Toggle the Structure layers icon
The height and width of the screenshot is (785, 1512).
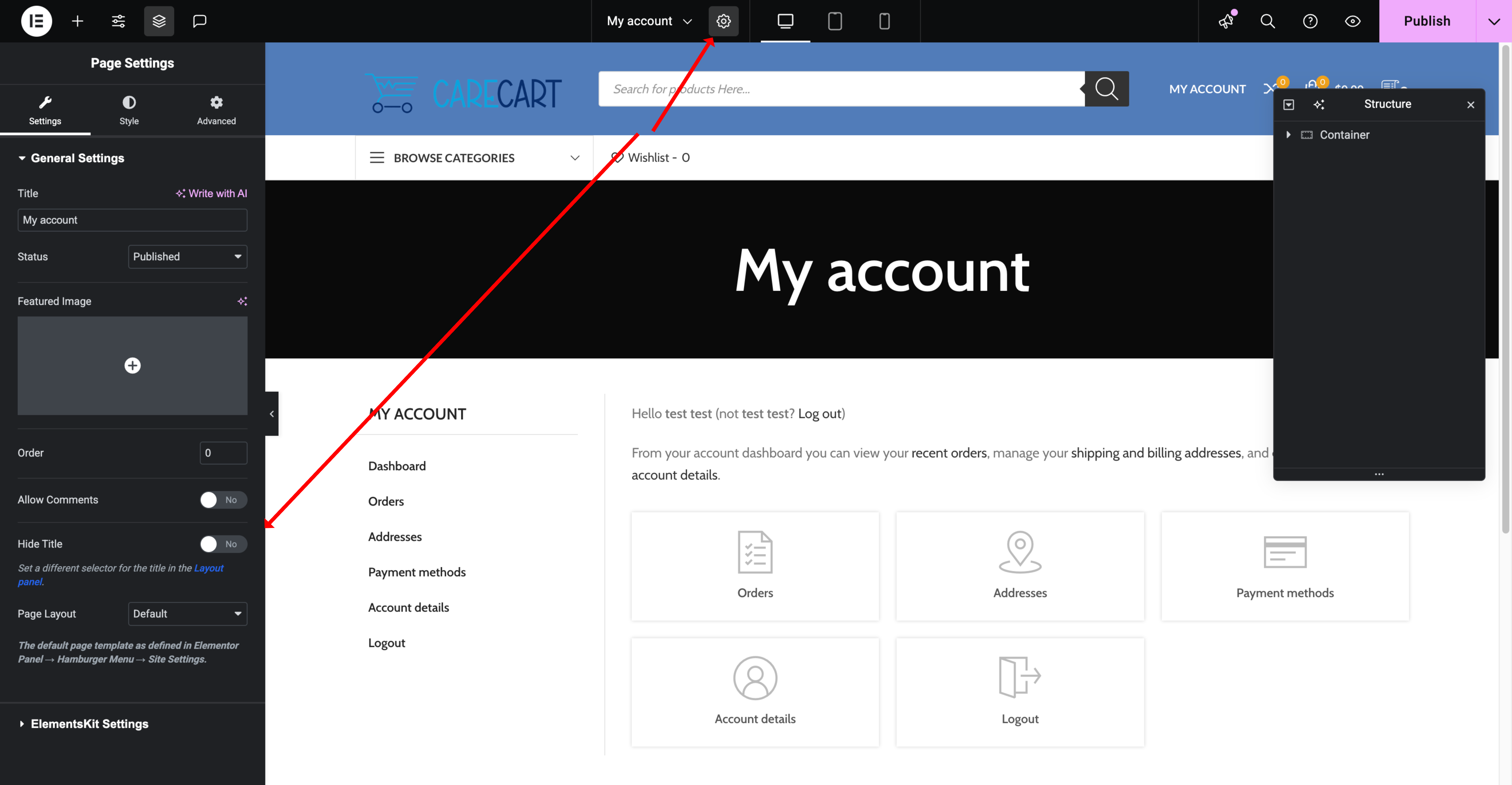pos(159,21)
